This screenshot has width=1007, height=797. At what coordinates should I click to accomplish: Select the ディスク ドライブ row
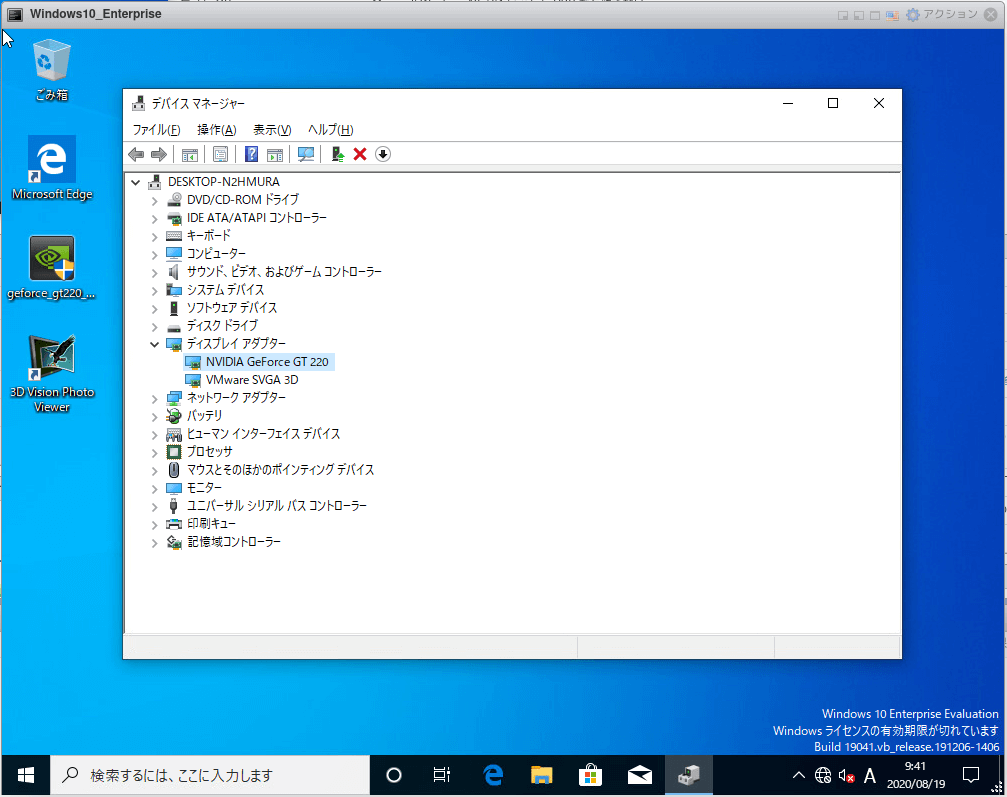coord(213,326)
